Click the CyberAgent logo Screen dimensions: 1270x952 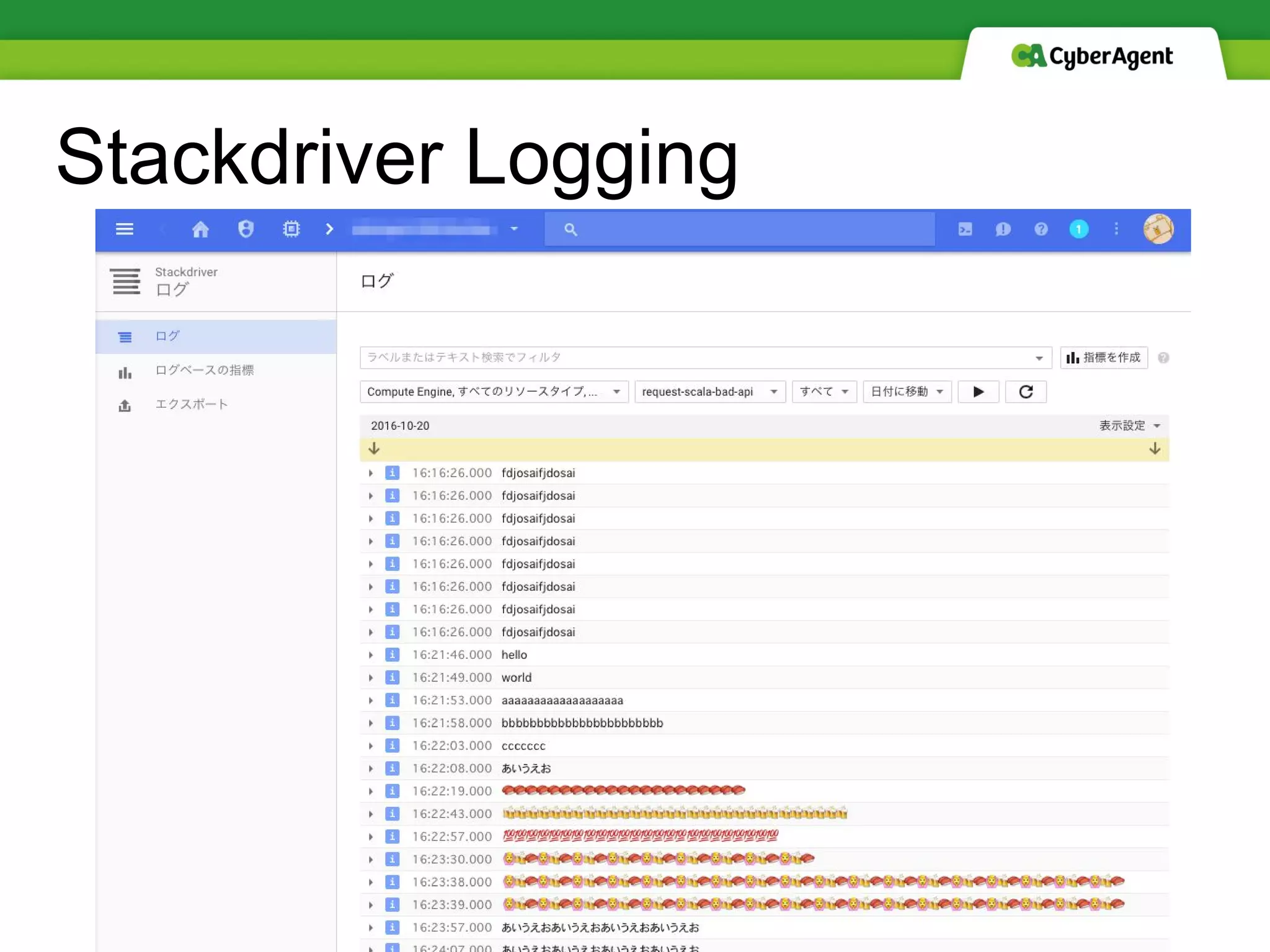pos(1092,56)
